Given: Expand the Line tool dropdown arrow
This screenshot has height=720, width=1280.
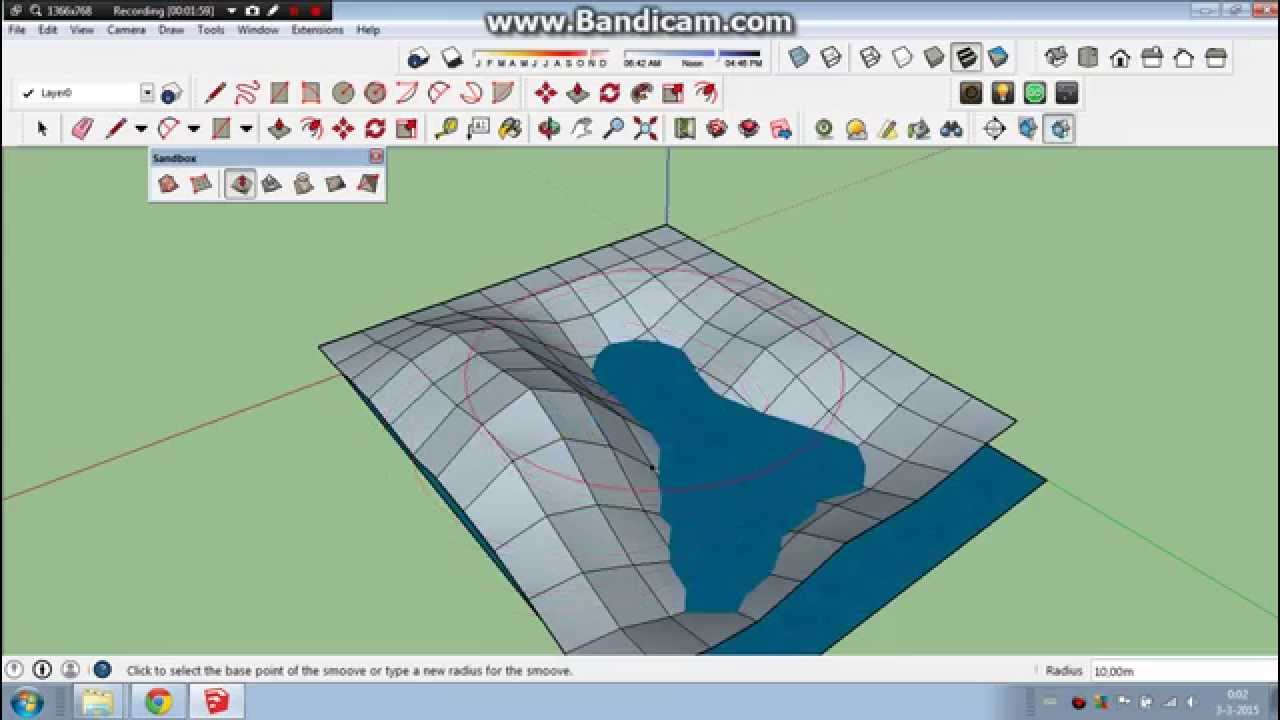Looking at the screenshot, I should tap(141, 128).
